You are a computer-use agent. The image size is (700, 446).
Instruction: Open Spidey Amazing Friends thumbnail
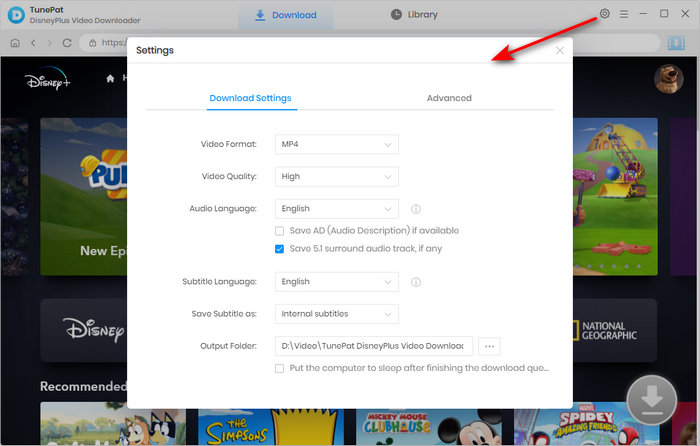(x=587, y=426)
